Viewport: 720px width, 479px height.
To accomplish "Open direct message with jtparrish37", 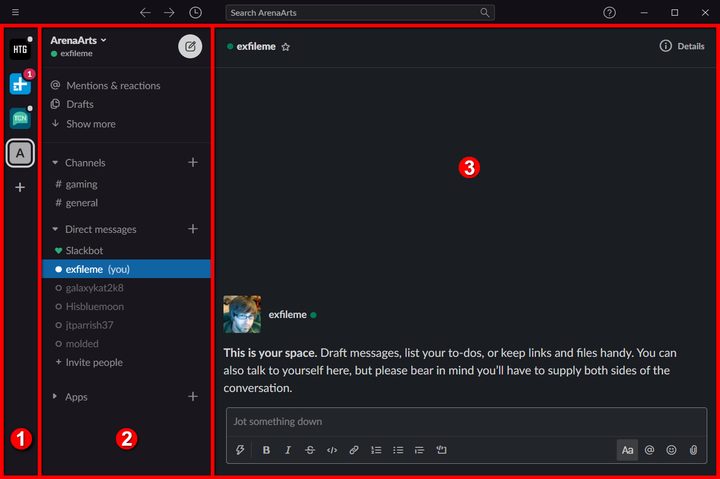I will coord(126,325).
